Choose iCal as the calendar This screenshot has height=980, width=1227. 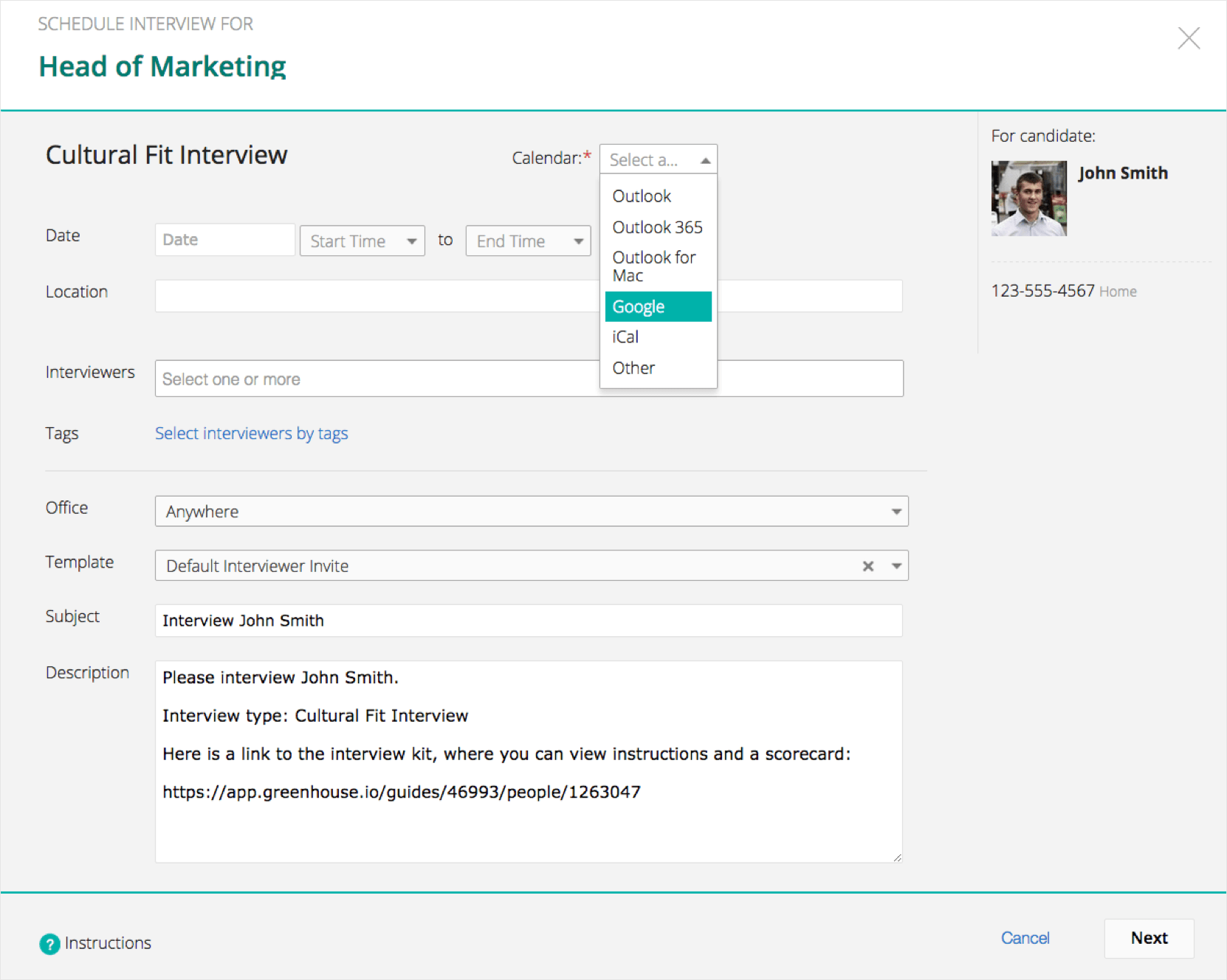pos(625,337)
